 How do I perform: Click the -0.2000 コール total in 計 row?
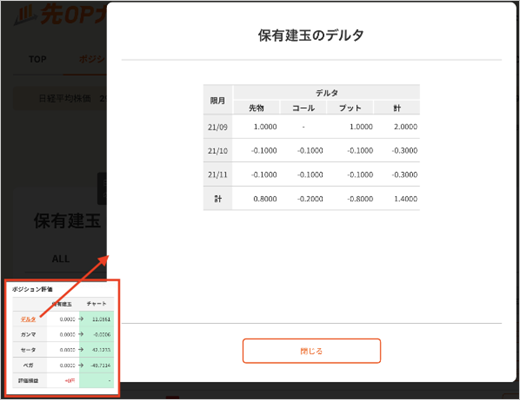310,199
